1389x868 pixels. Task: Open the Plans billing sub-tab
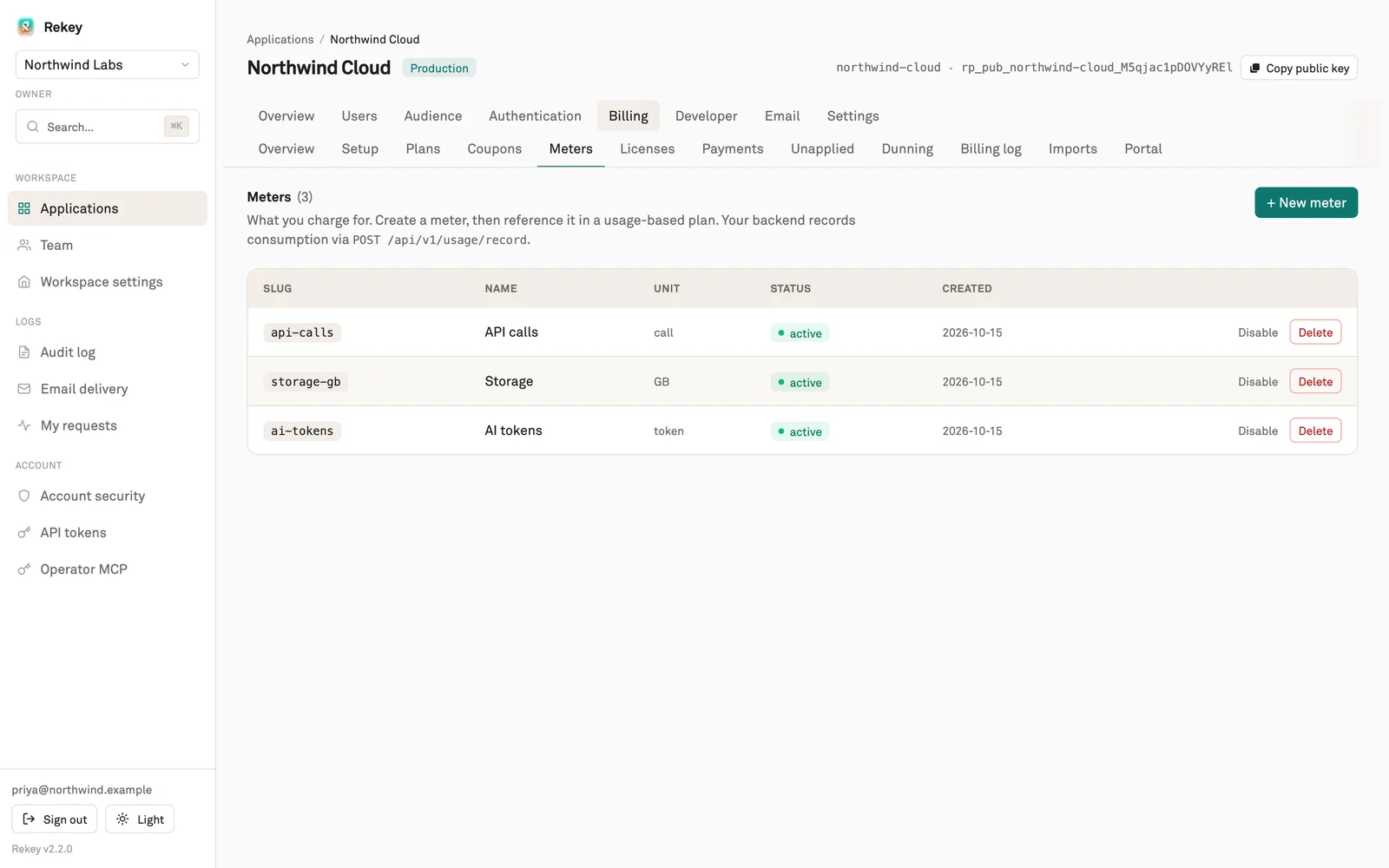(x=423, y=149)
